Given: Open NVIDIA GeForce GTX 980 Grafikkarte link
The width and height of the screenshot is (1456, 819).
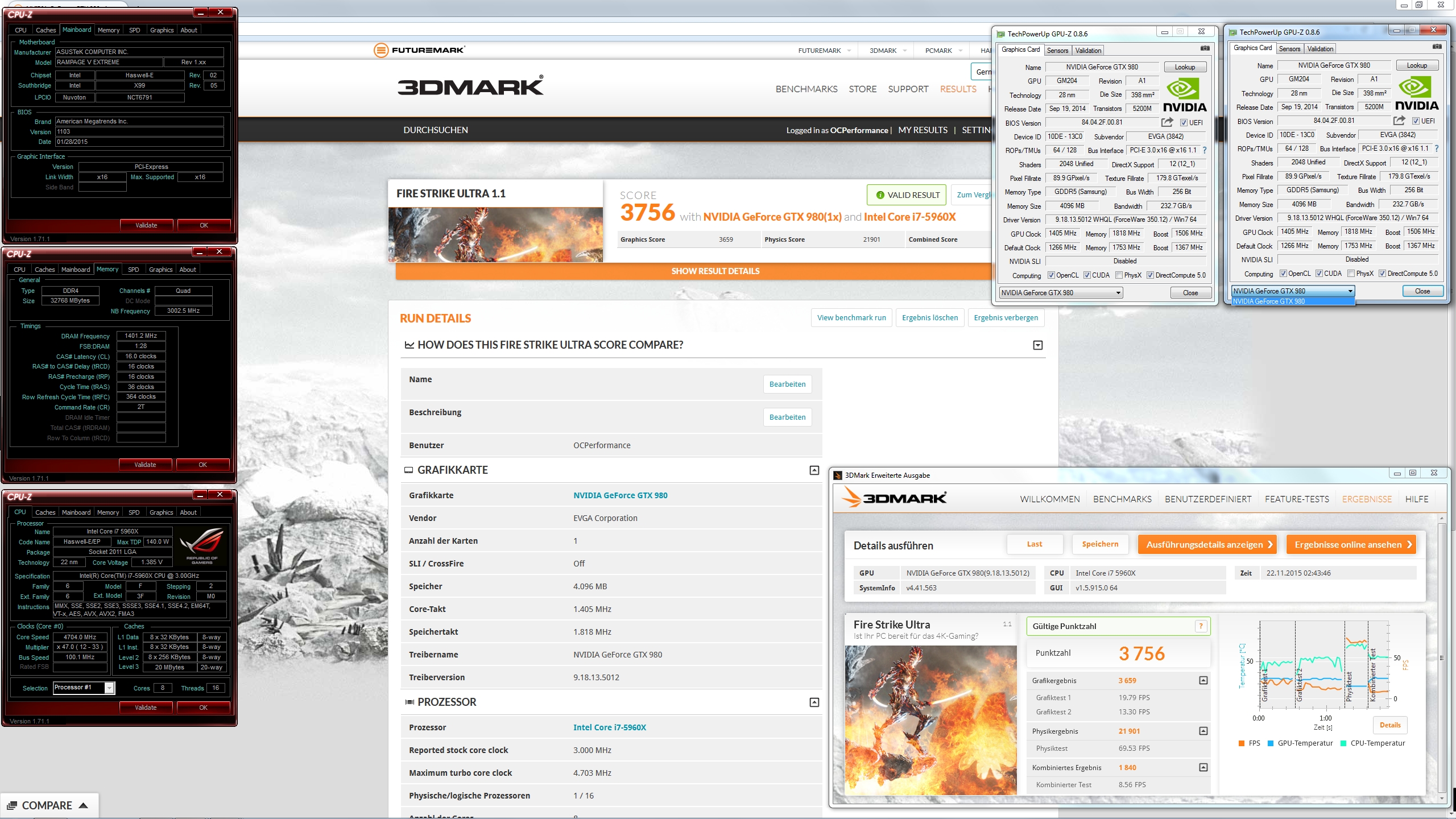Looking at the screenshot, I should point(621,495).
